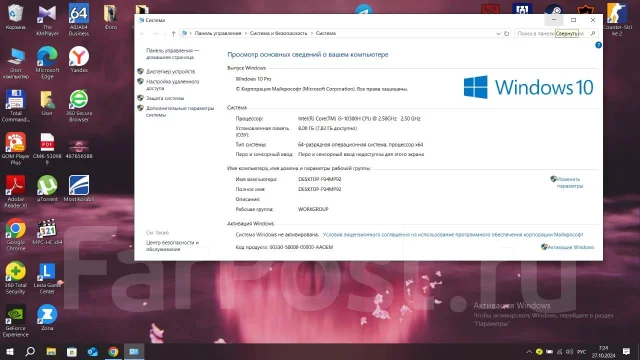The height and width of the screenshot is (360, 640).
Task: Open MostKorabl desktop shortcut
Action: tap(79, 188)
